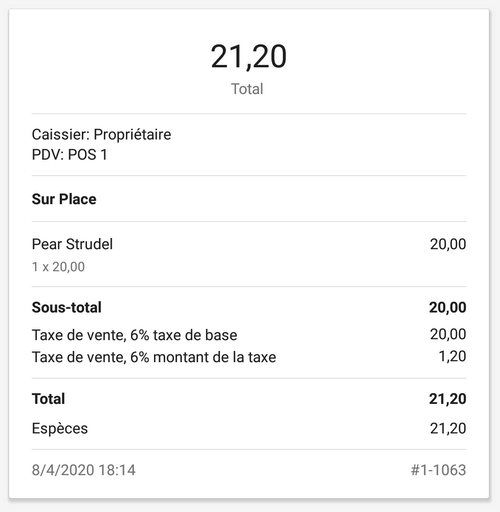Viewport: 500px width, 512px height.
Task: Click the large 21,20 total amount
Action: (x=248, y=57)
